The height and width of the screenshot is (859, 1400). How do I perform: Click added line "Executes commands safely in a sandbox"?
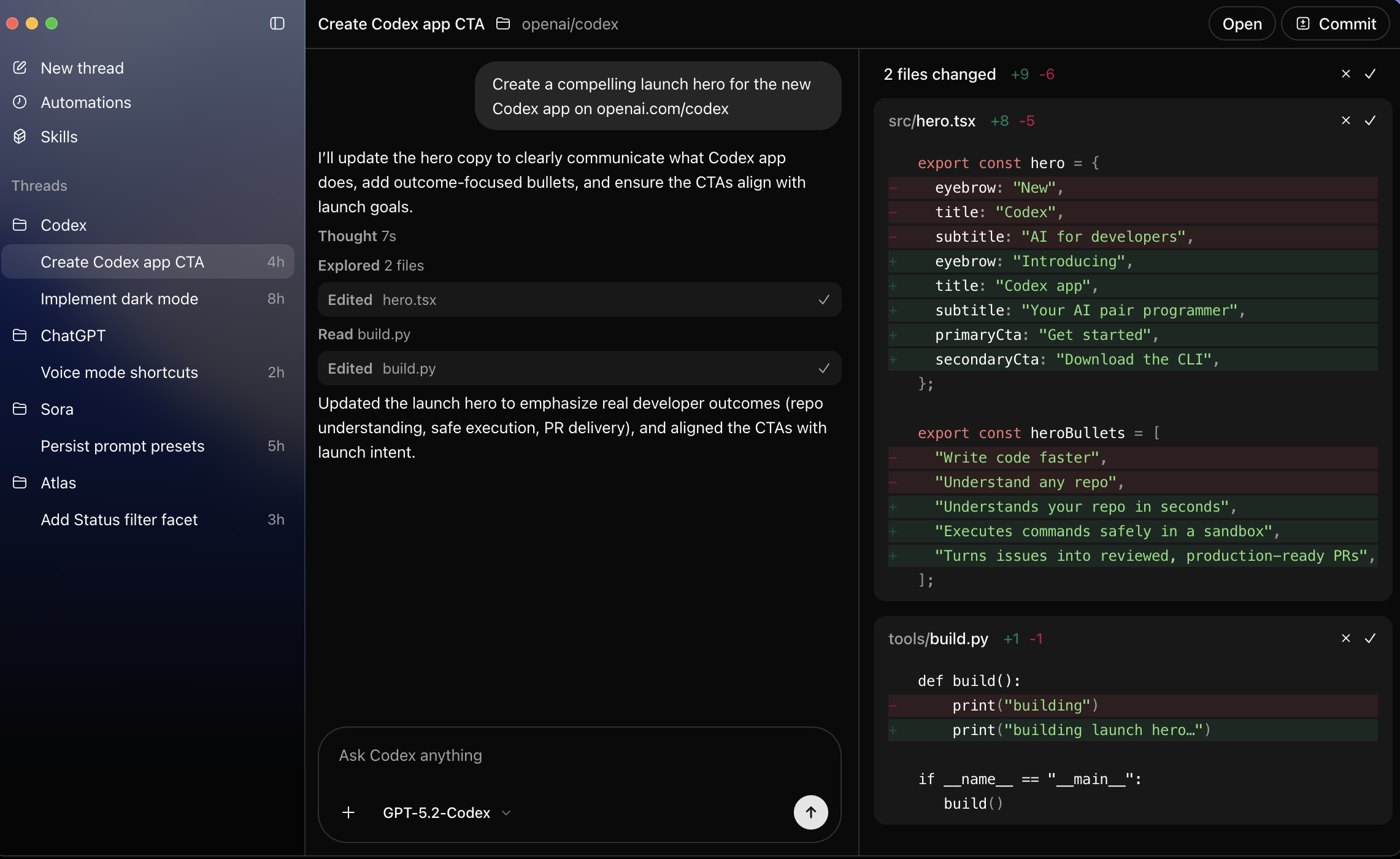(x=1133, y=531)
